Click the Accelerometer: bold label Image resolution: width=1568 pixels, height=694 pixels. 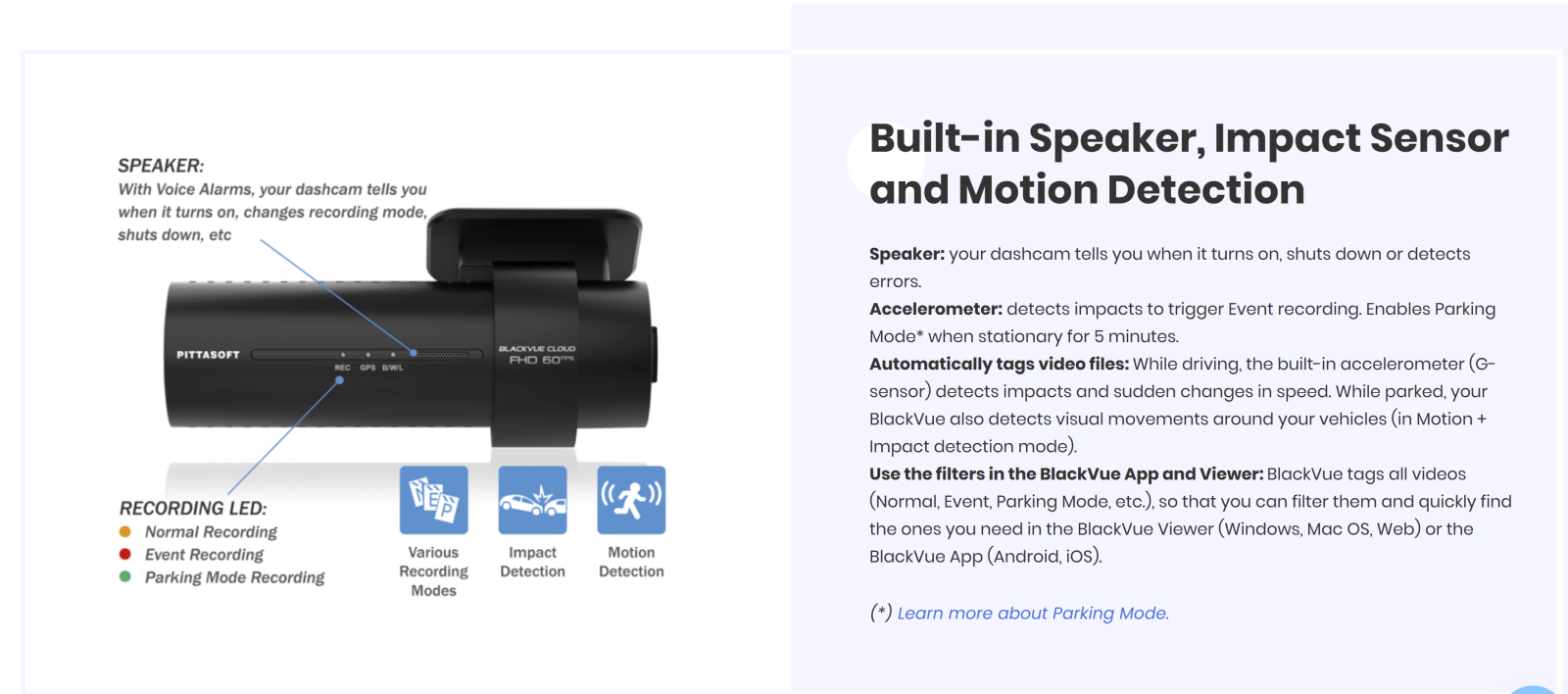(936, 309)
